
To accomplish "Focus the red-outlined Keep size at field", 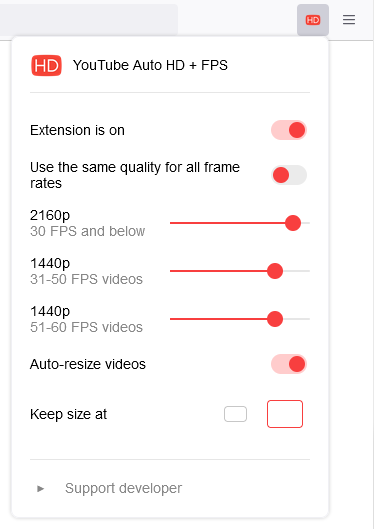I will pyautogui.click(x=285, y=414).
